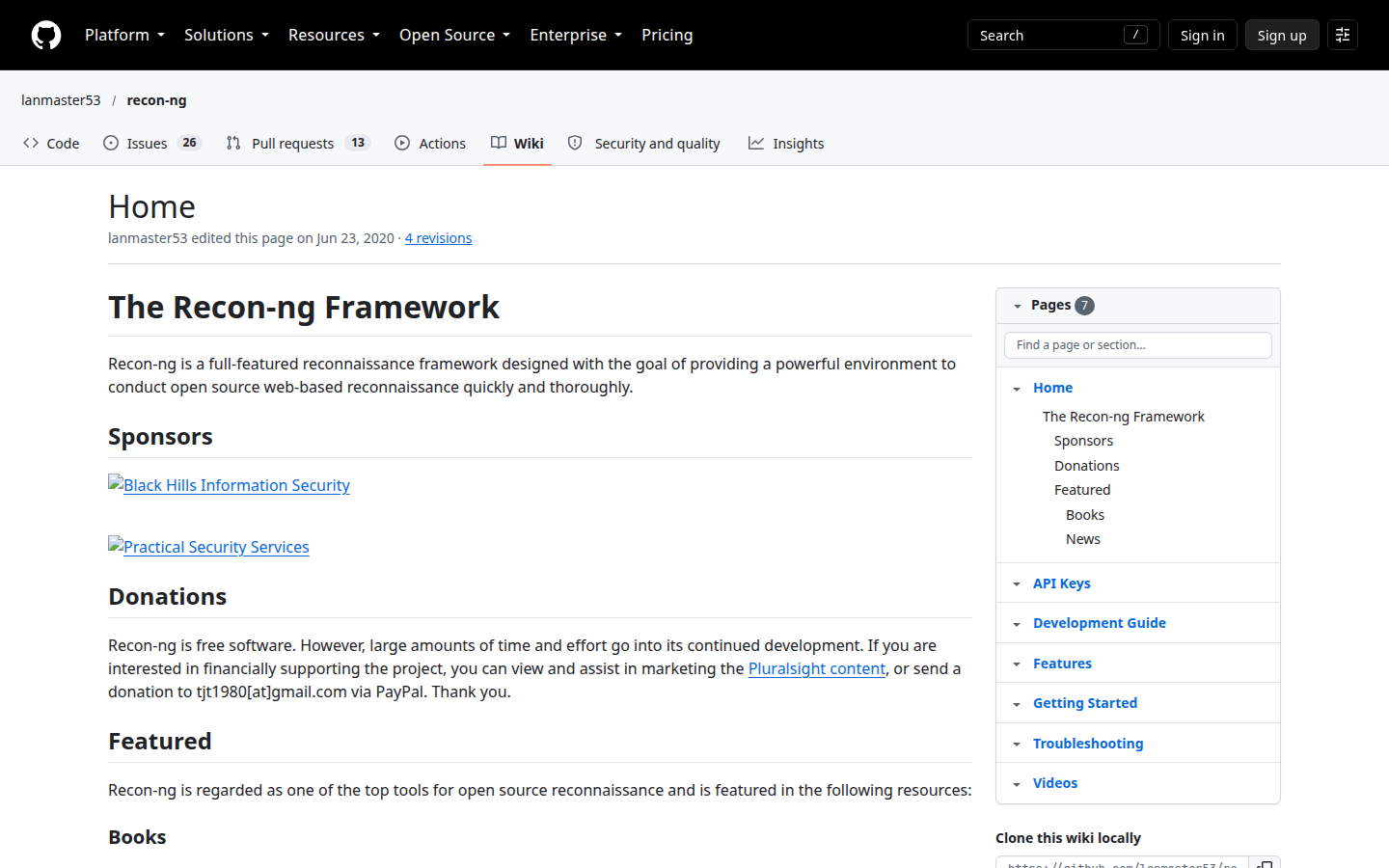
Task: Click the Practical Security Services image
Action: pos(208,547)
